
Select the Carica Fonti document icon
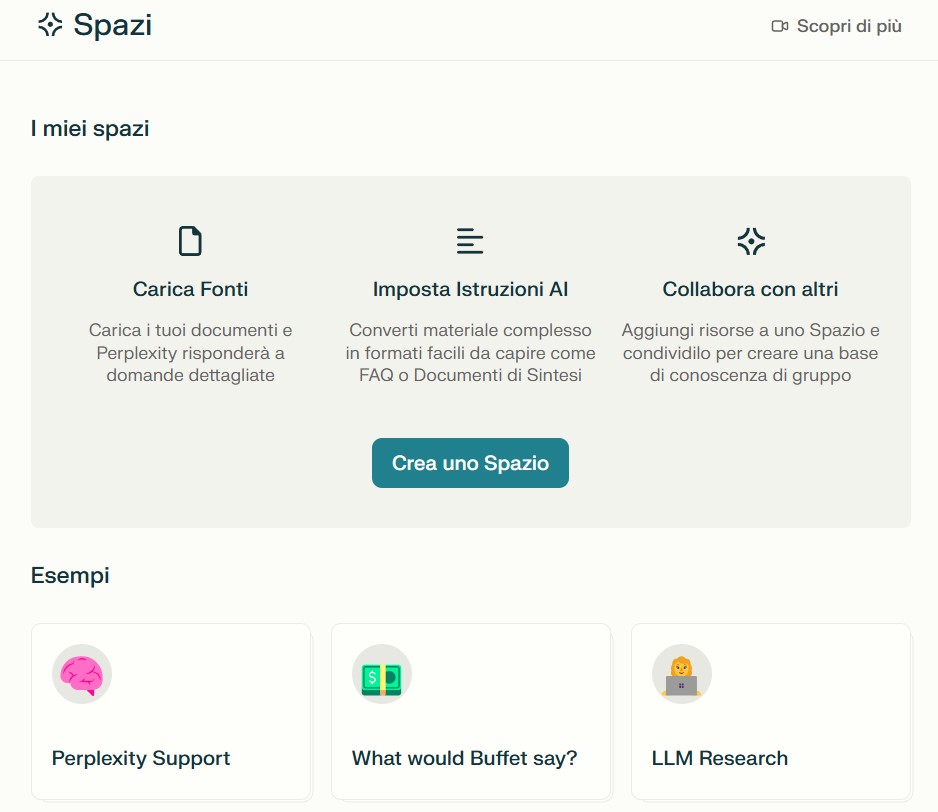(190, 240)
